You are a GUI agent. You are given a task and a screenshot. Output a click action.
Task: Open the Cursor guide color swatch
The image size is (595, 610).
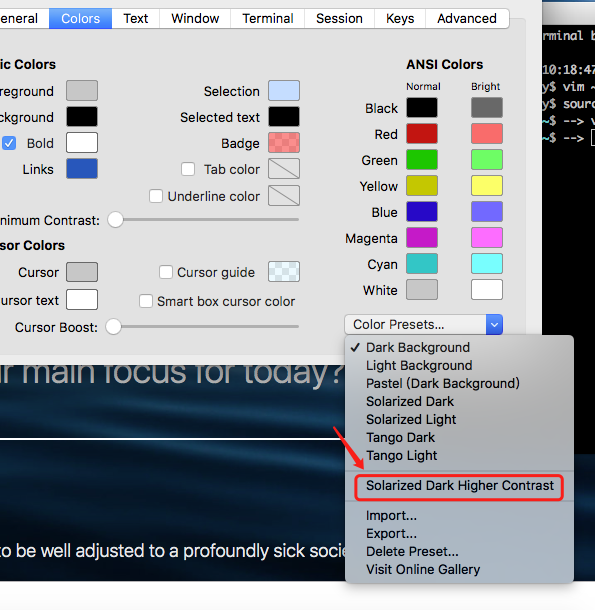[x=284, y=272]
